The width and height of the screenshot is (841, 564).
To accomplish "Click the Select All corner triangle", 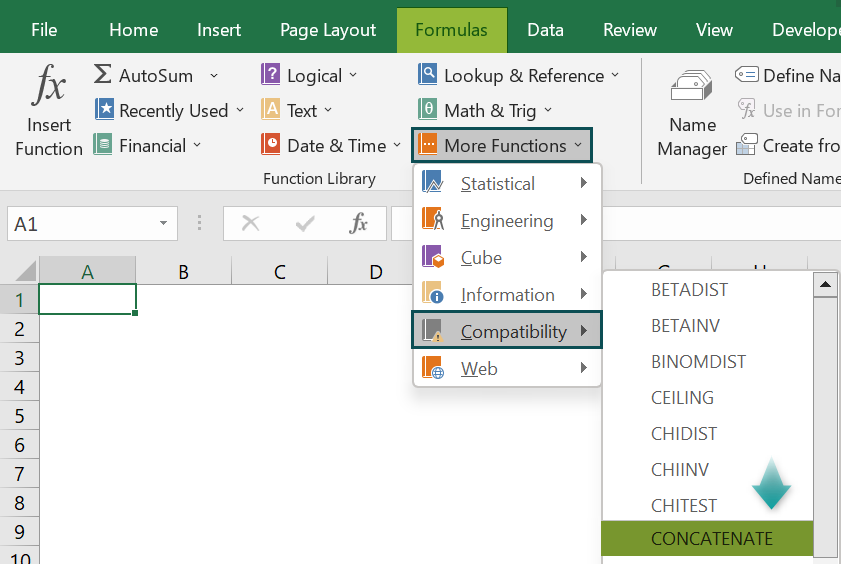I will pyautogui.click(x=25, y=271).
